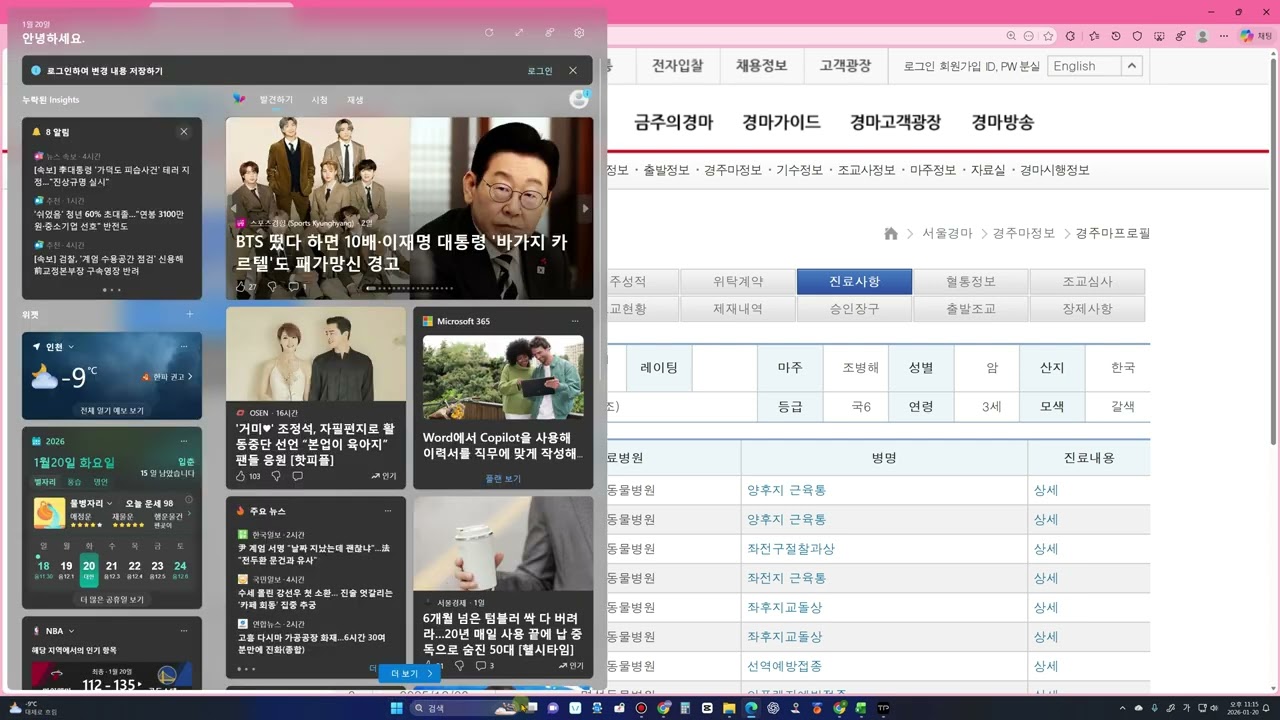
Task: Go to next headline carousel slide
Action: (x=585, y=208)
